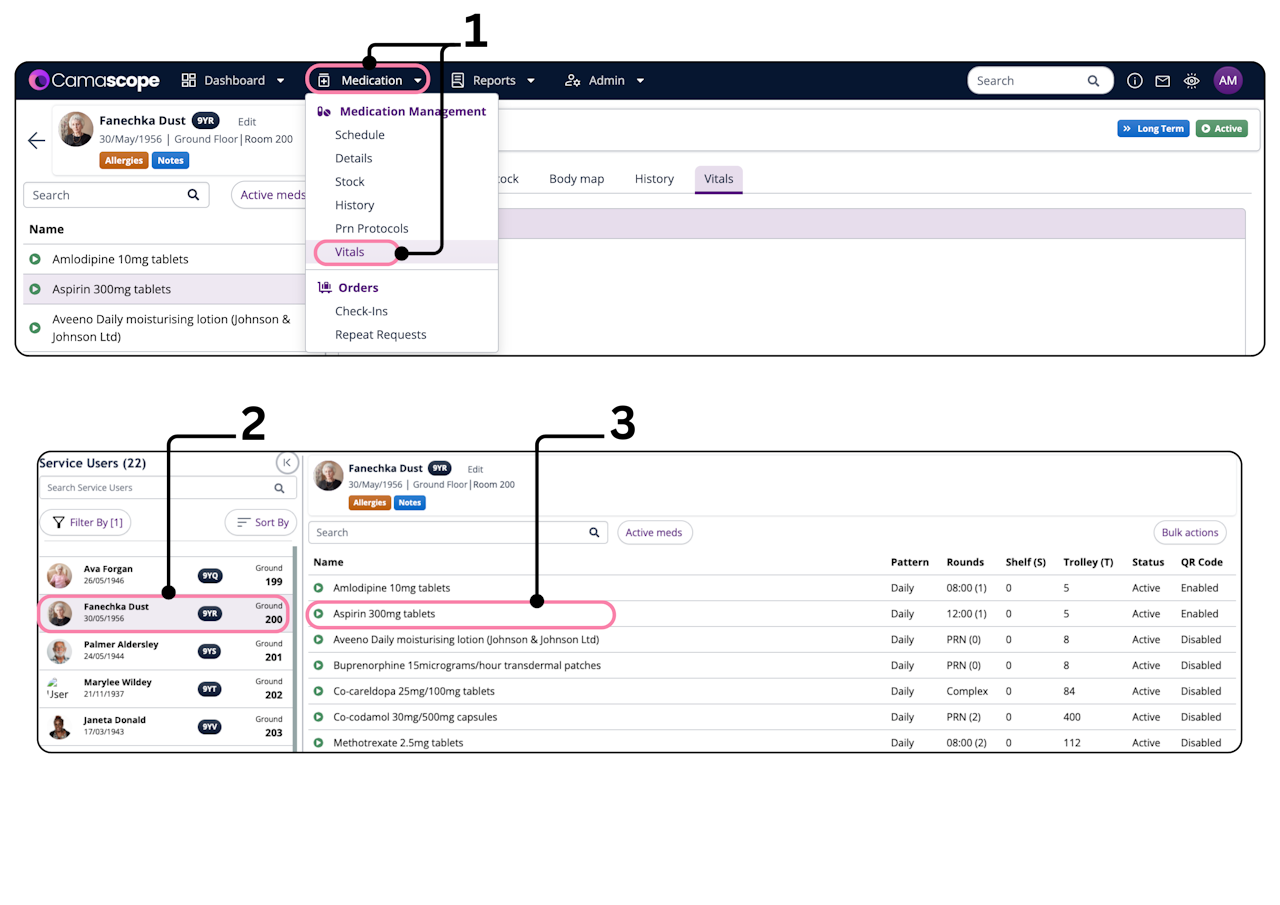Switch to the Body map tab

coord(577,179)
